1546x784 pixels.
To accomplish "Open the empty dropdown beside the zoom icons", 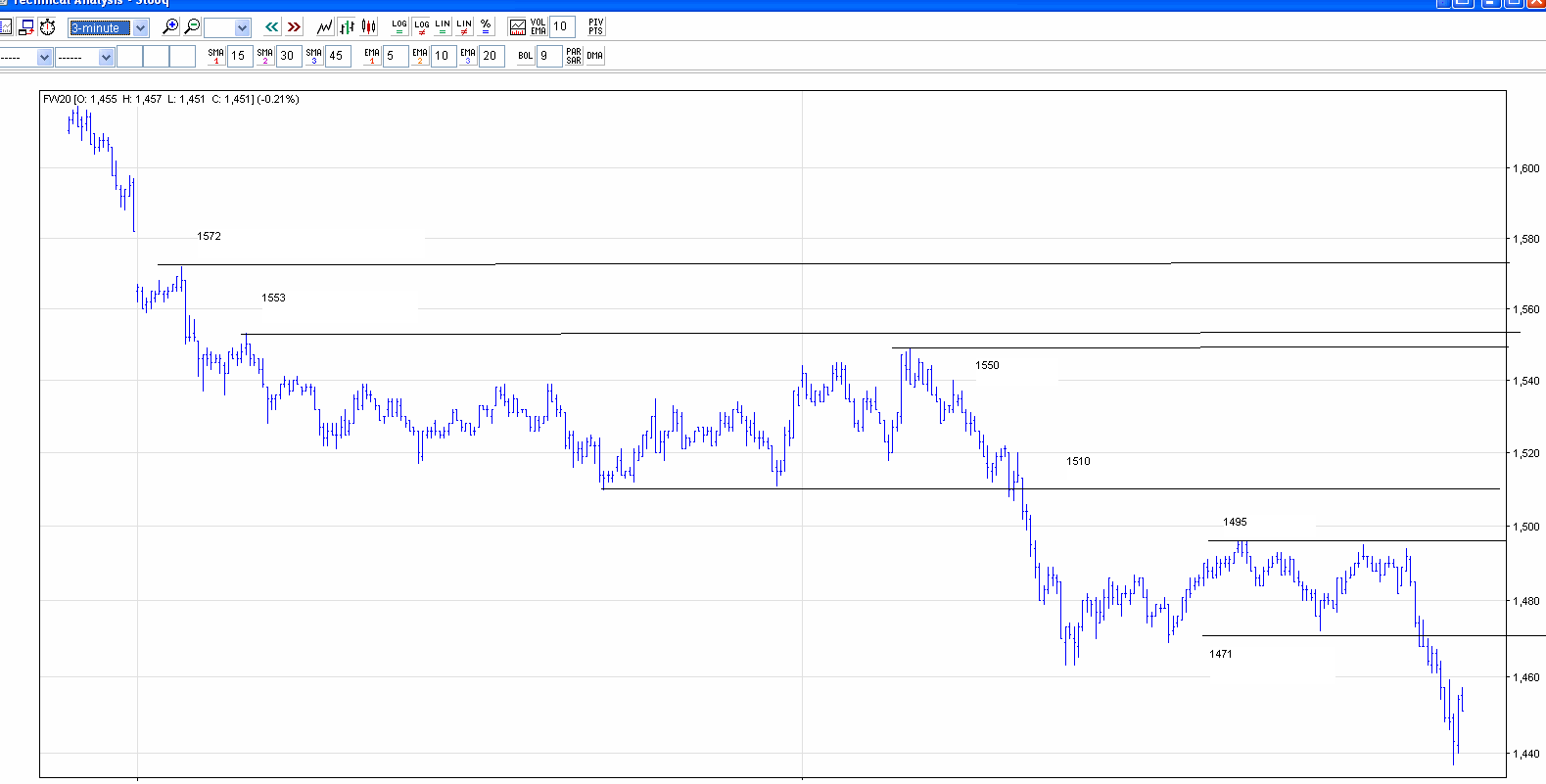I will (227, 27).
